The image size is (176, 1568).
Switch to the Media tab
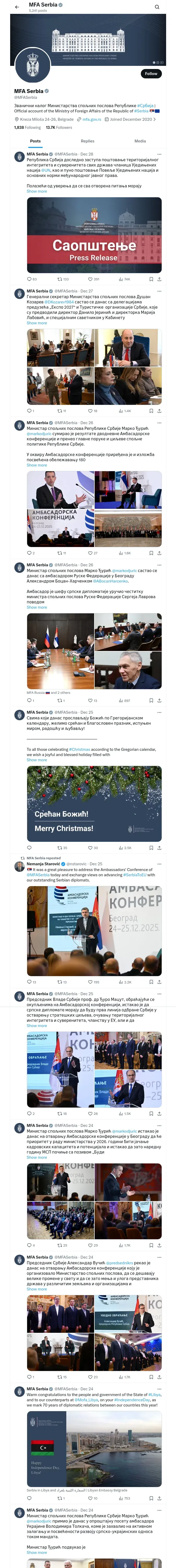[139, 141]
